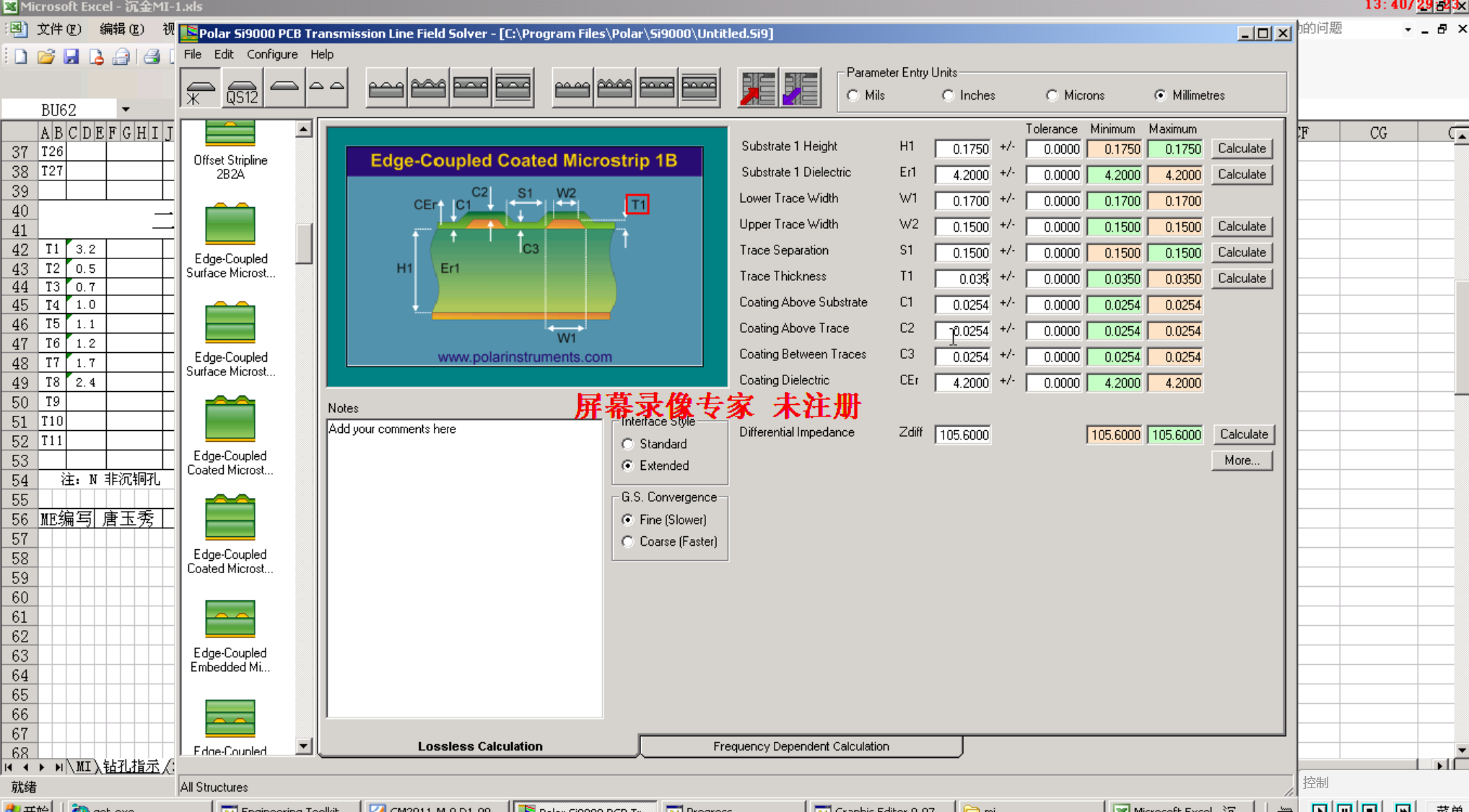Click structure list scroll up arrow
1469x812 pixels.
[303, 129]
